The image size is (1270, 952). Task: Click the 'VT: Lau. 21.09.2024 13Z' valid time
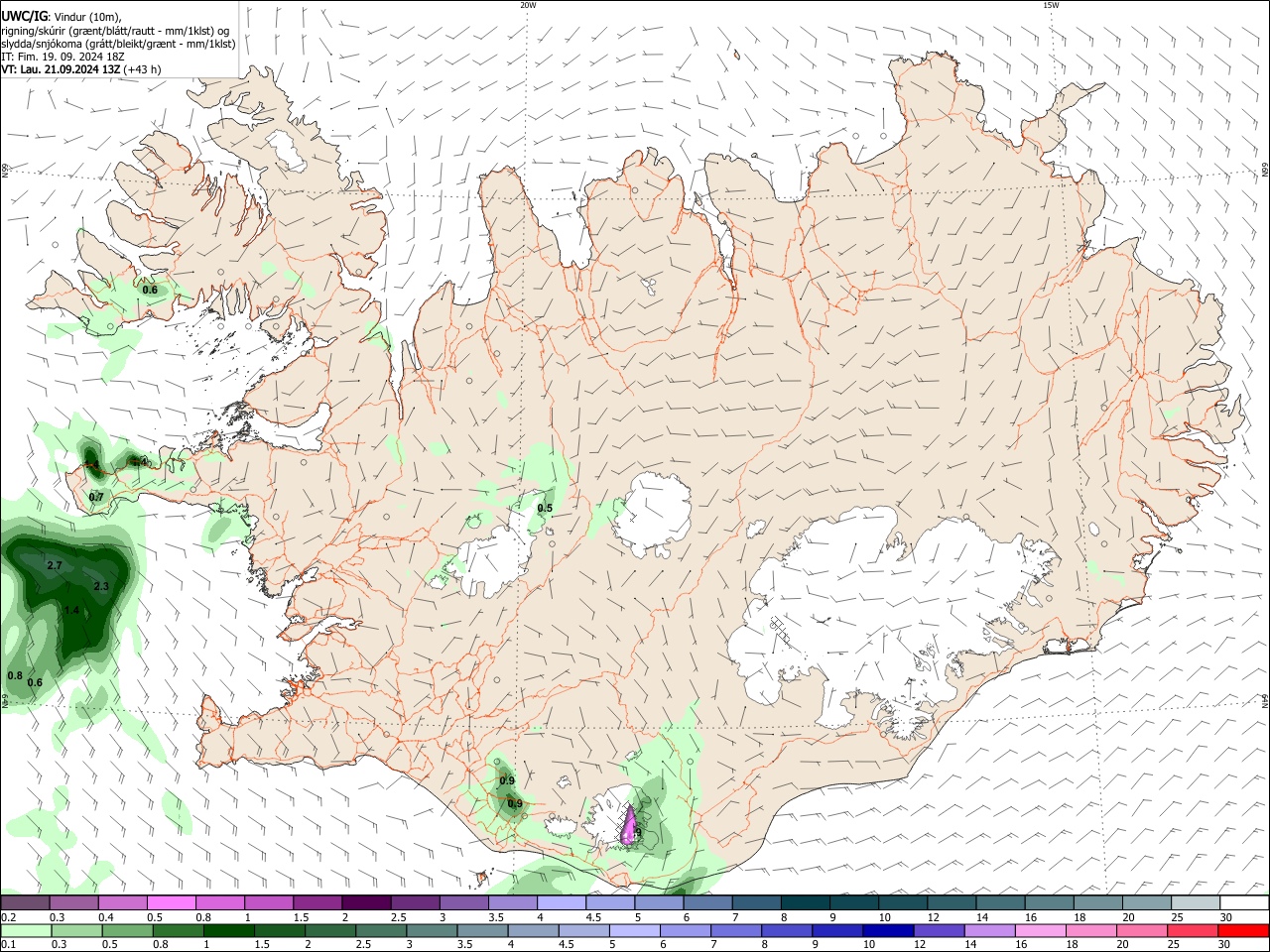click(x=61, y=69)
